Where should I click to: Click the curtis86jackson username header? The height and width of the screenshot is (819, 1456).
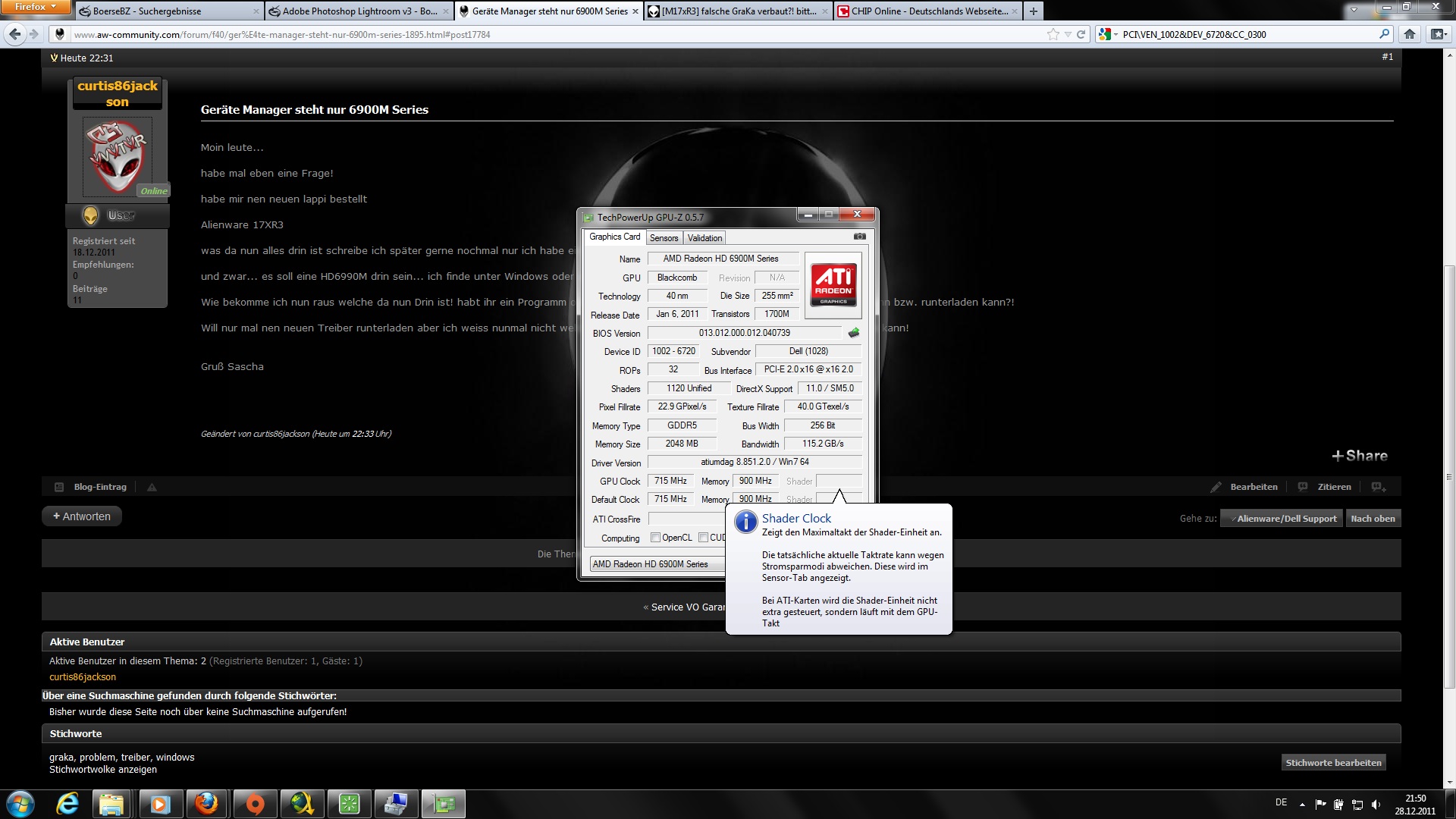(118, 93)
